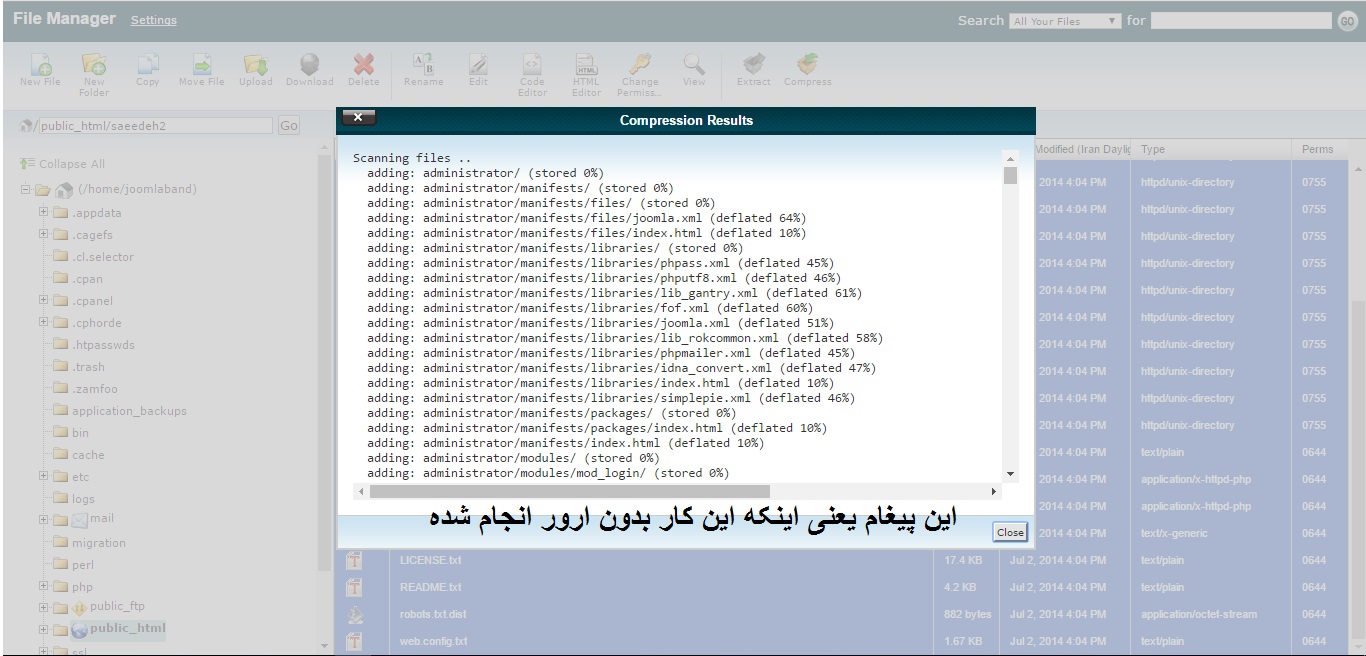Select the Upload toolbar icon
The width and height of the screenshot is (1366, 656).
tap(255, 66)
